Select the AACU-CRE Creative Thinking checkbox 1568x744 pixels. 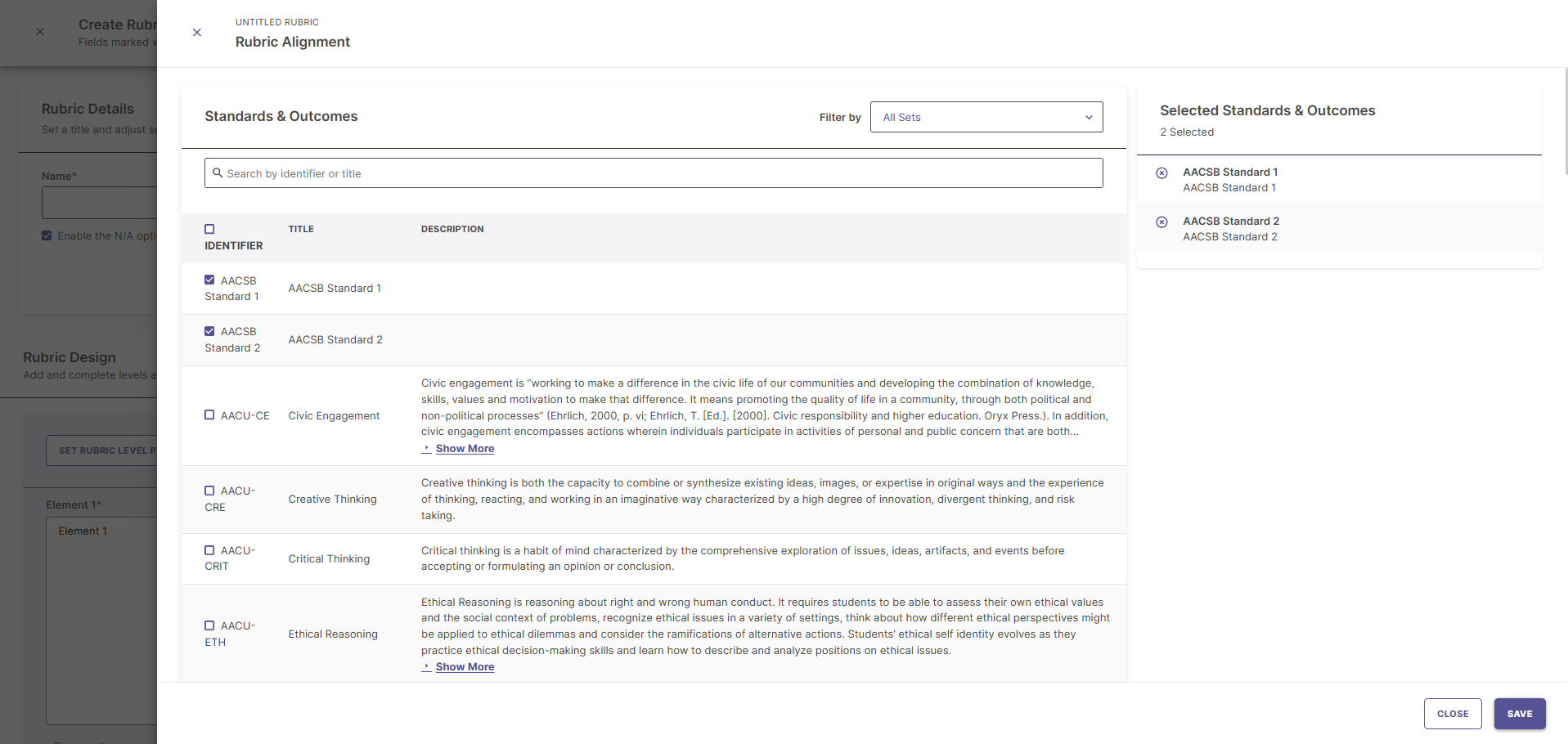(209, 491)
